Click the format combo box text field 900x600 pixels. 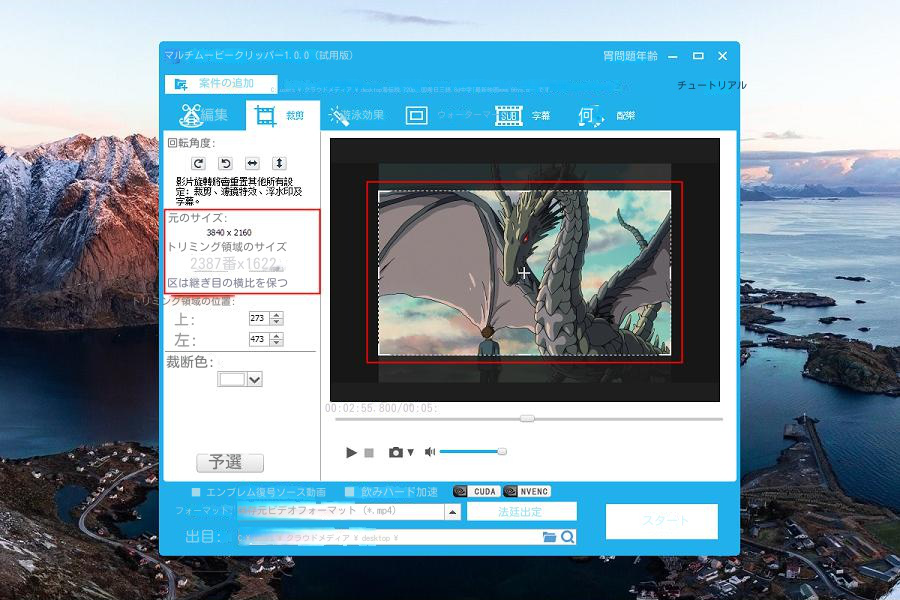tap(341, 512)
